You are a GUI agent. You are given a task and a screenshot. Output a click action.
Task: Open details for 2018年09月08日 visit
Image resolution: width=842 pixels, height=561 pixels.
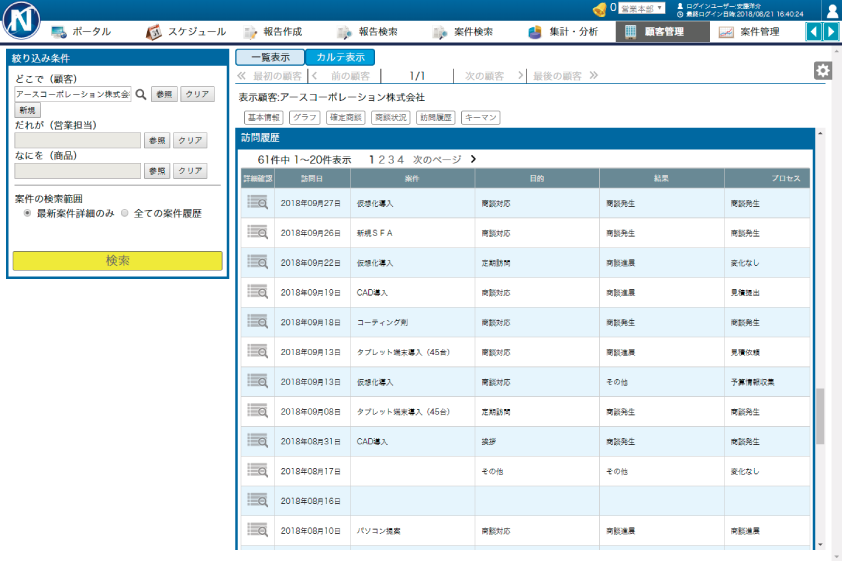[257, 411]
